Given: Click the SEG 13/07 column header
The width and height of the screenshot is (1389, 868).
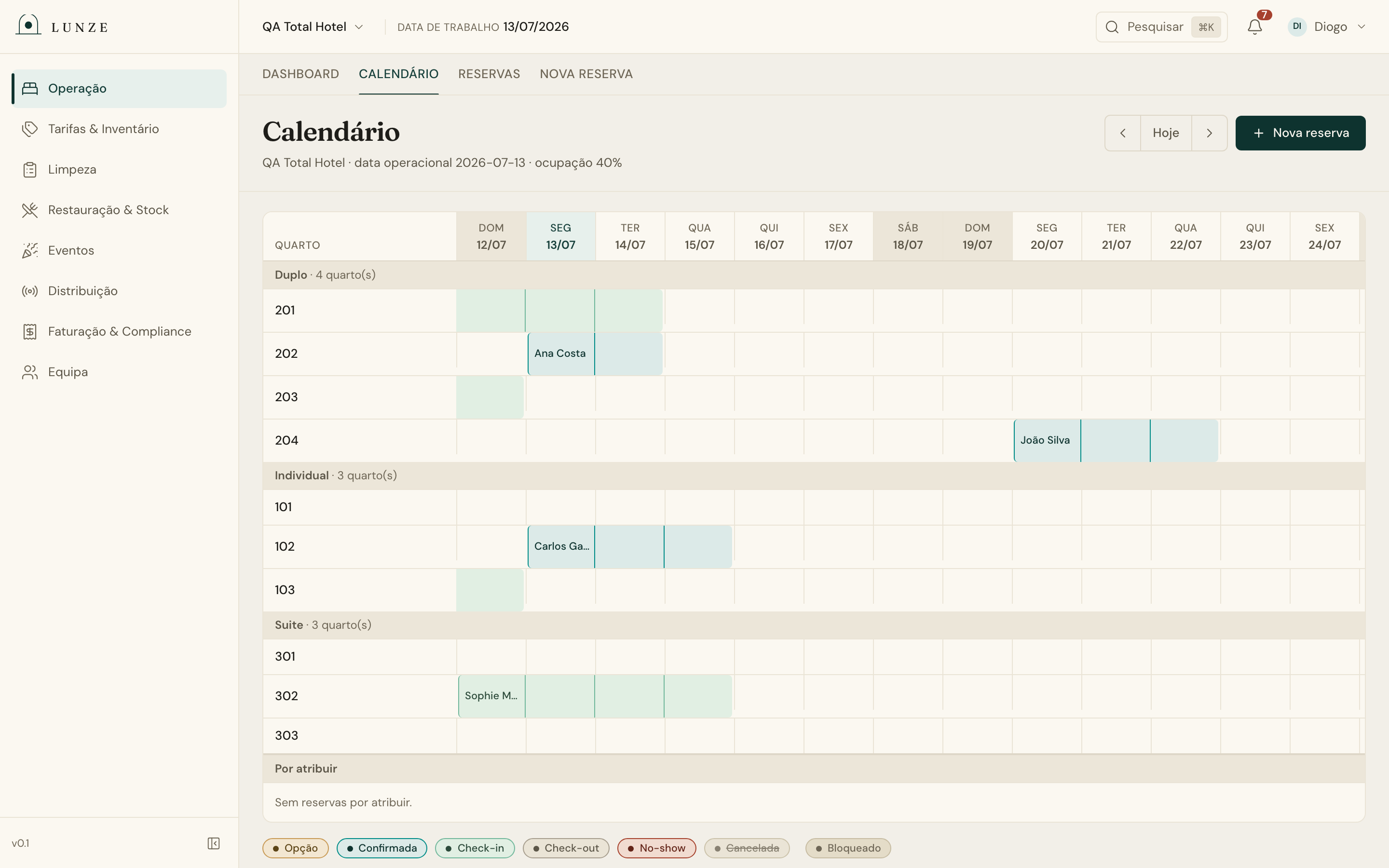Looking at the screenshot, I should 560,236.
